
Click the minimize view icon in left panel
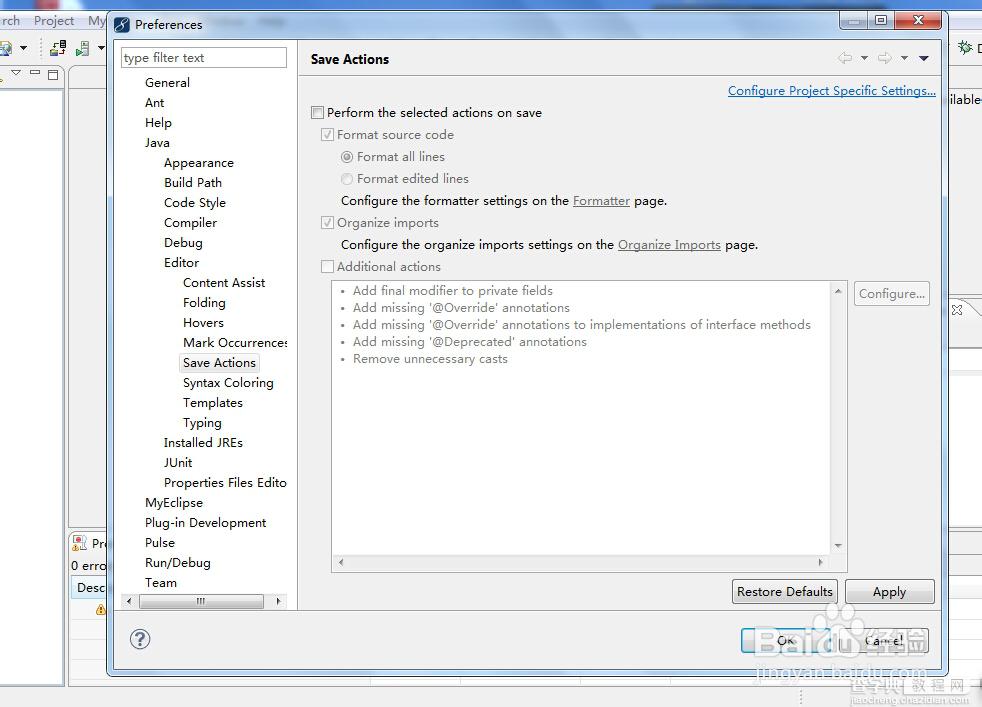(35, 73)
